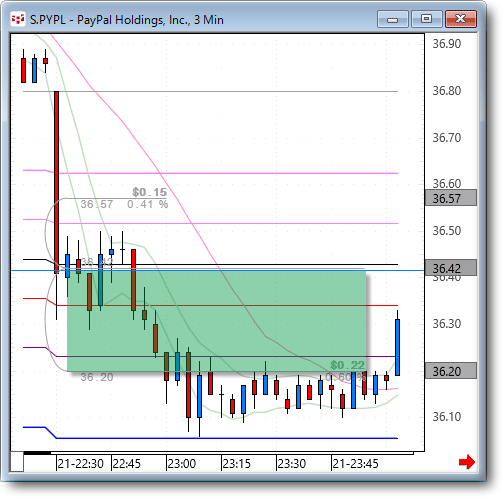504x499 pixels.
Task: Click the 23:00 time axis label
Action: [x=182, y=464]
